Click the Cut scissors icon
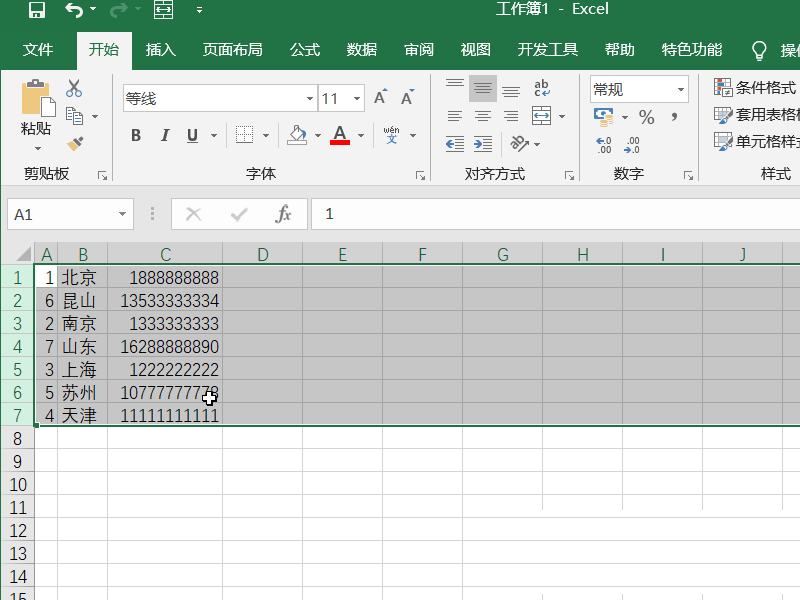800x600 pixels. 74,88
